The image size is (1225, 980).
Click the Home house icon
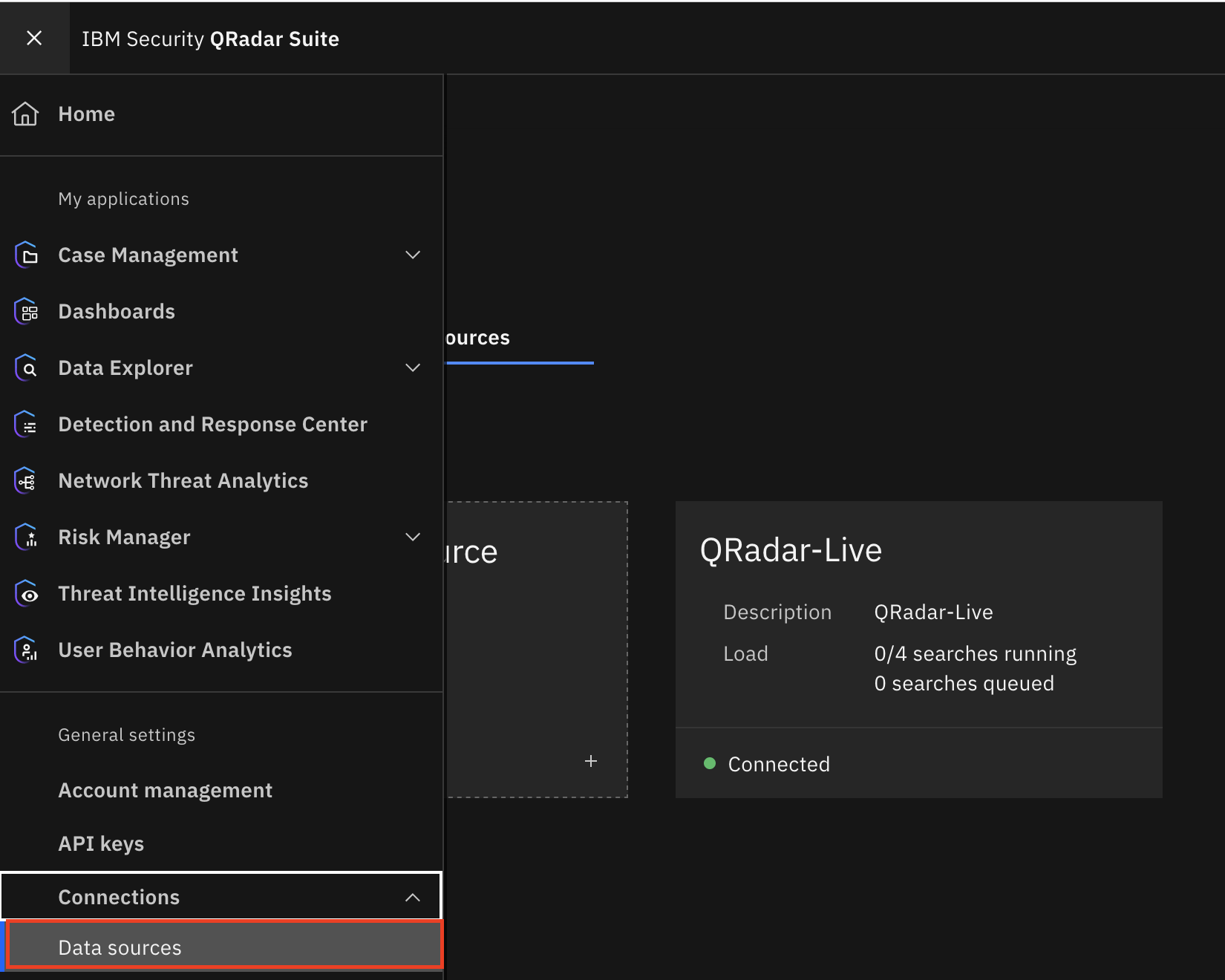click(x=26, y=114)
